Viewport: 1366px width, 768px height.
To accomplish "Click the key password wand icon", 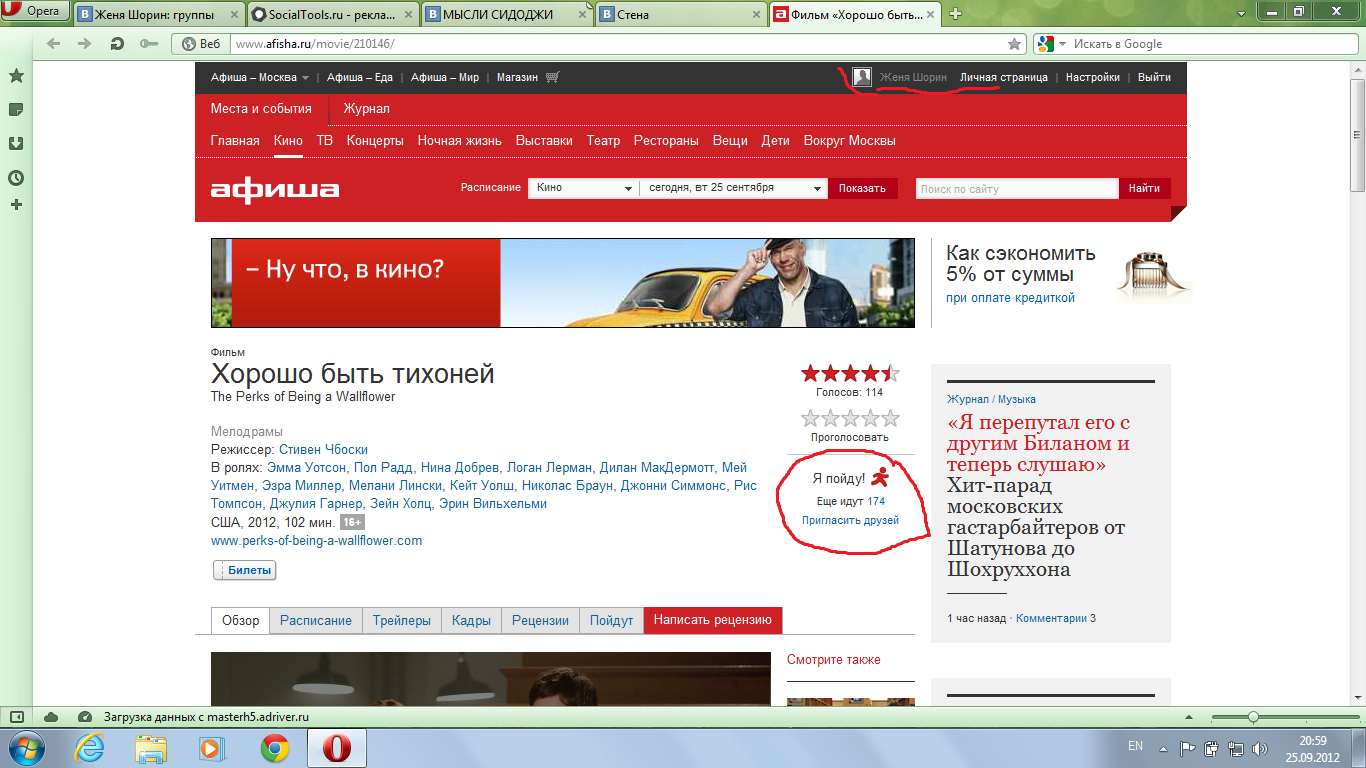I will (x=149, y=44).
